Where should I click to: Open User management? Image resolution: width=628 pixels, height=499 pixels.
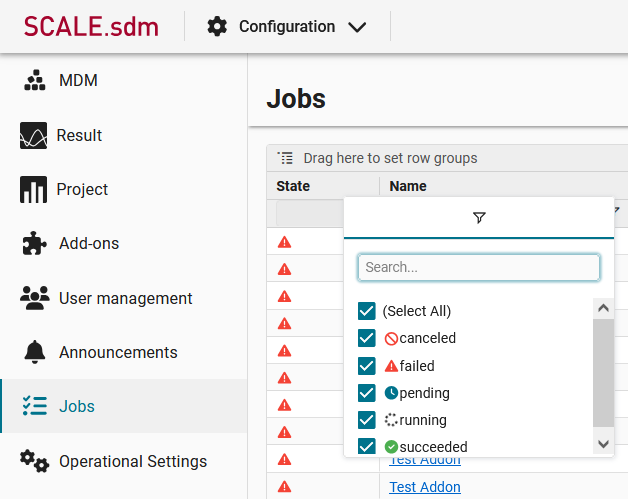click(x=125, y=298)
